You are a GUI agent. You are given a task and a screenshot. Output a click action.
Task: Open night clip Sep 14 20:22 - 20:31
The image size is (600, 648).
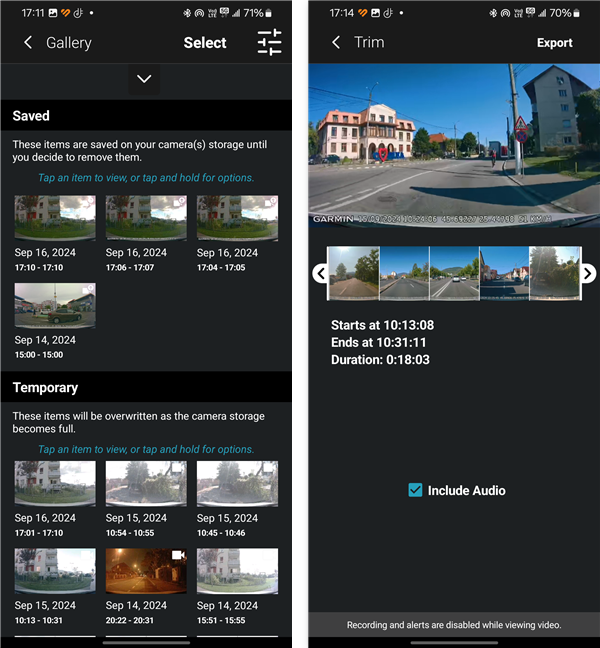[146, 571]
